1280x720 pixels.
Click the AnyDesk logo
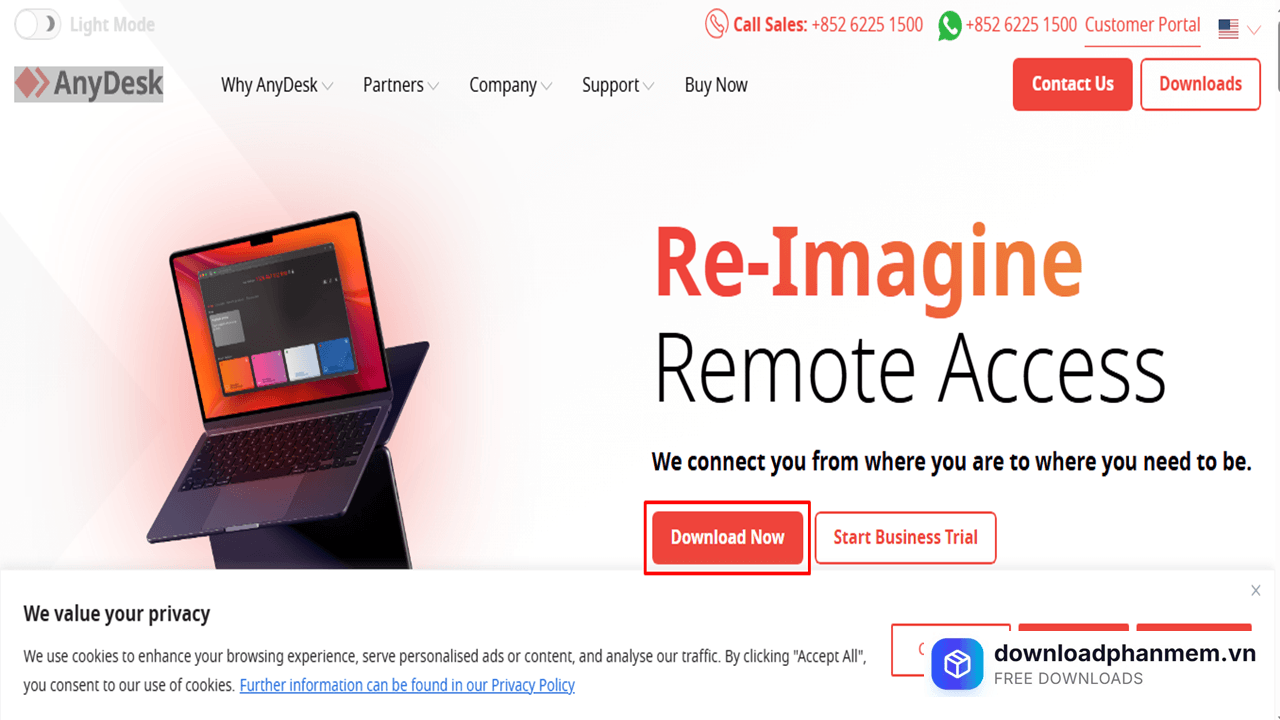89,85
